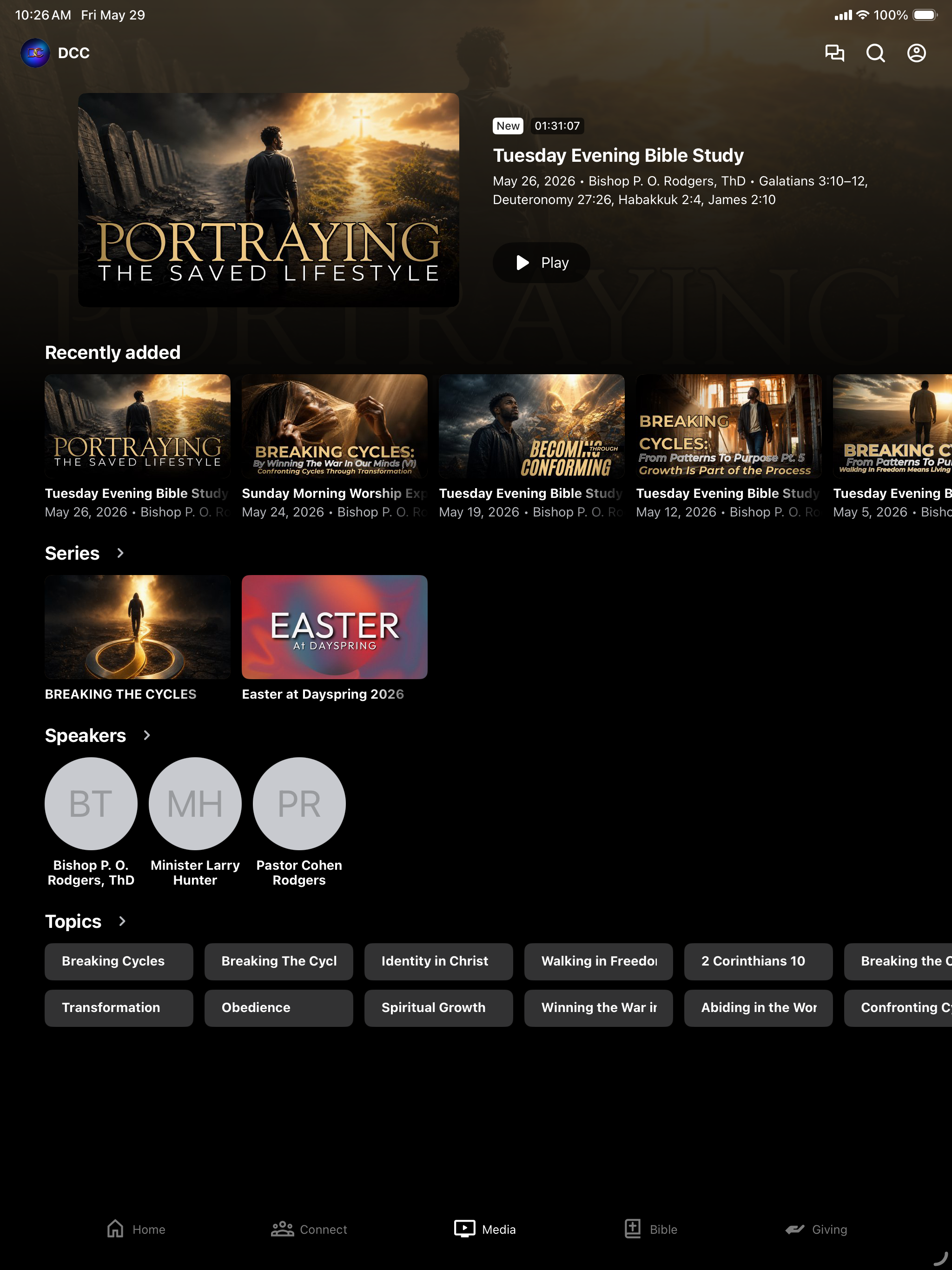Image resolution: width=952 pixels, height=1270 pixels.
Task: Select speaker avatar PR Cohen Rodgers
Action: pyautogui.click(x=299, y=803)
